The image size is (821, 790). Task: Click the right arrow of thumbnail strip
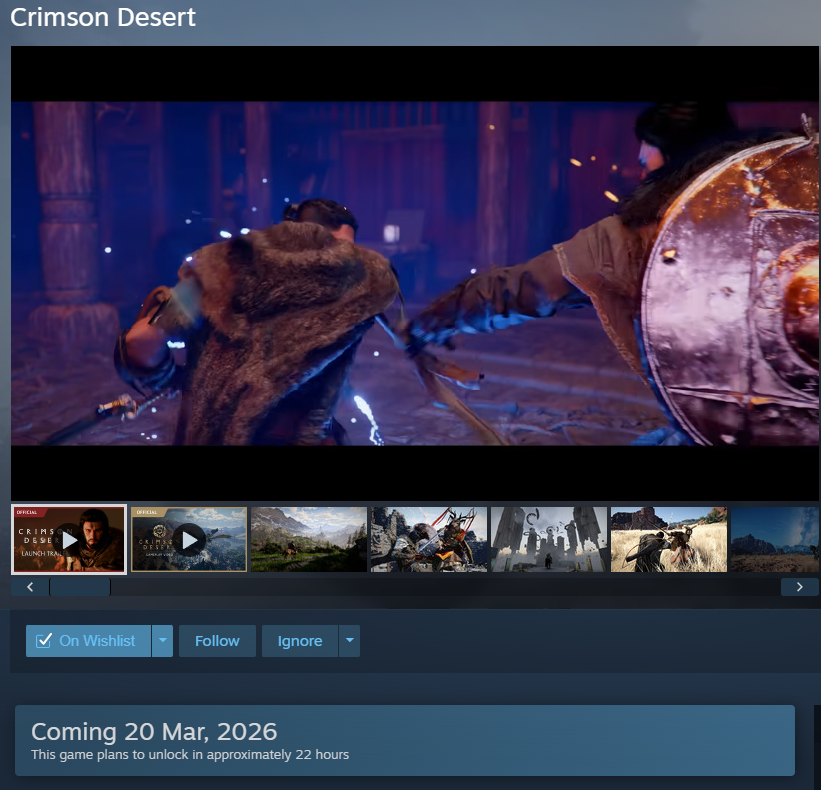click(x=800, y=587)
